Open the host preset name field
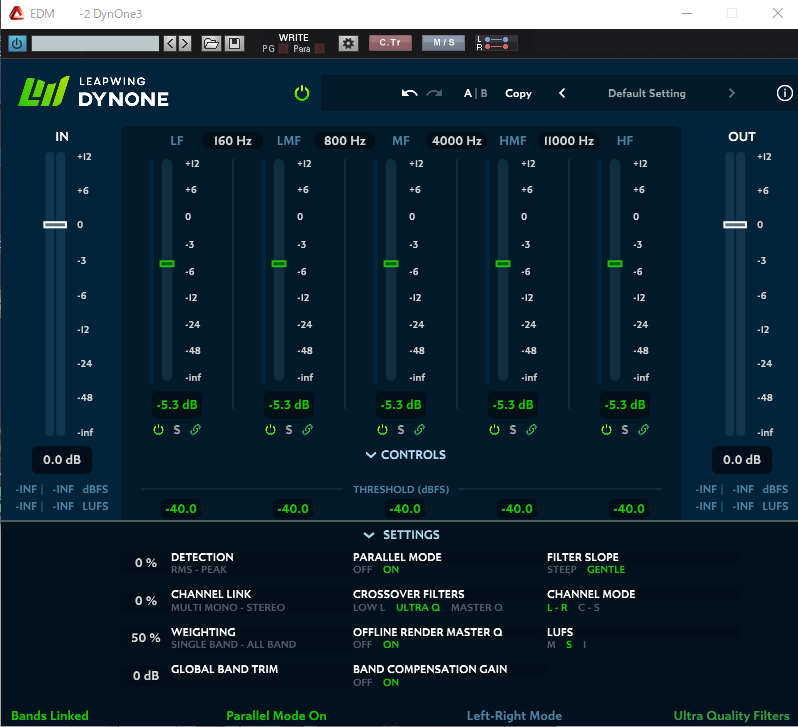This screenshot has height=727, width=798. tap(95, 43)
